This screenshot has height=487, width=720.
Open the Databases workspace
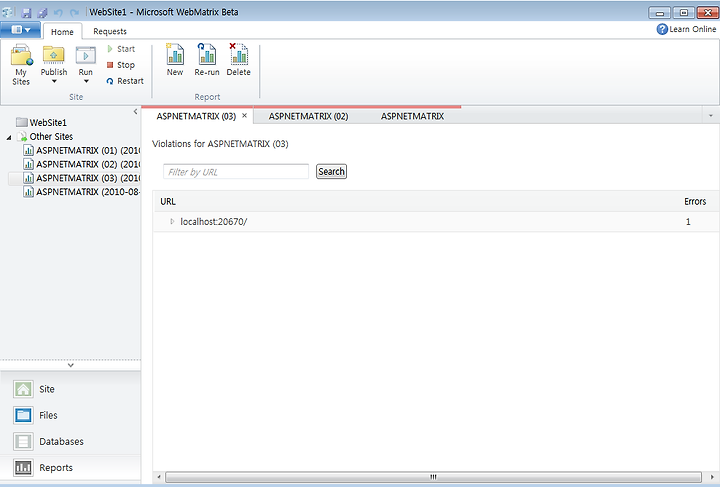pos(70,442)
